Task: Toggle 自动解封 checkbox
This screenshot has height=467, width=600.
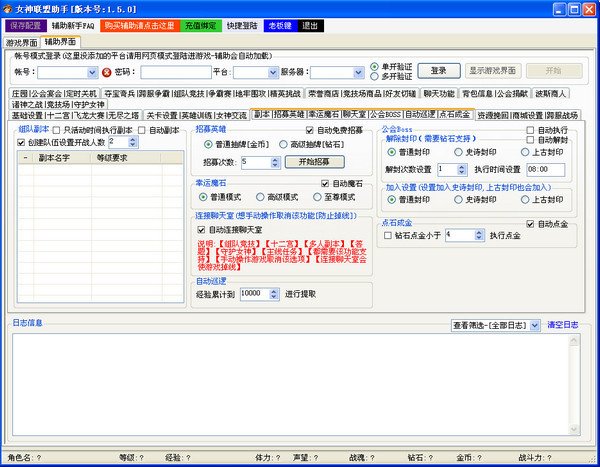Action: (530, 140)
